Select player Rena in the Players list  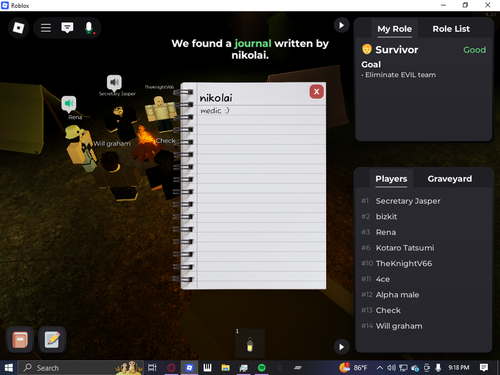click(x=386, y=232)
